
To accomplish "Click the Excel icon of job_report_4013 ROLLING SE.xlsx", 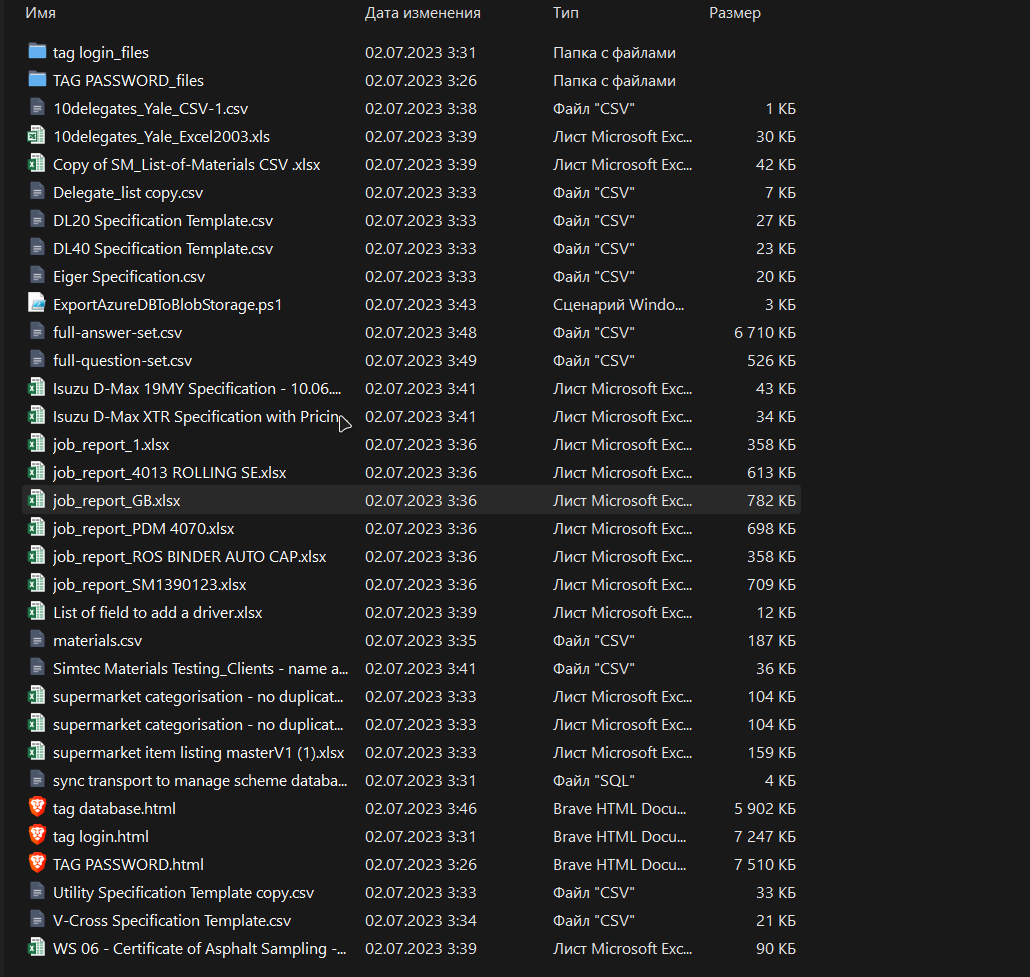I will click(37, 472).
